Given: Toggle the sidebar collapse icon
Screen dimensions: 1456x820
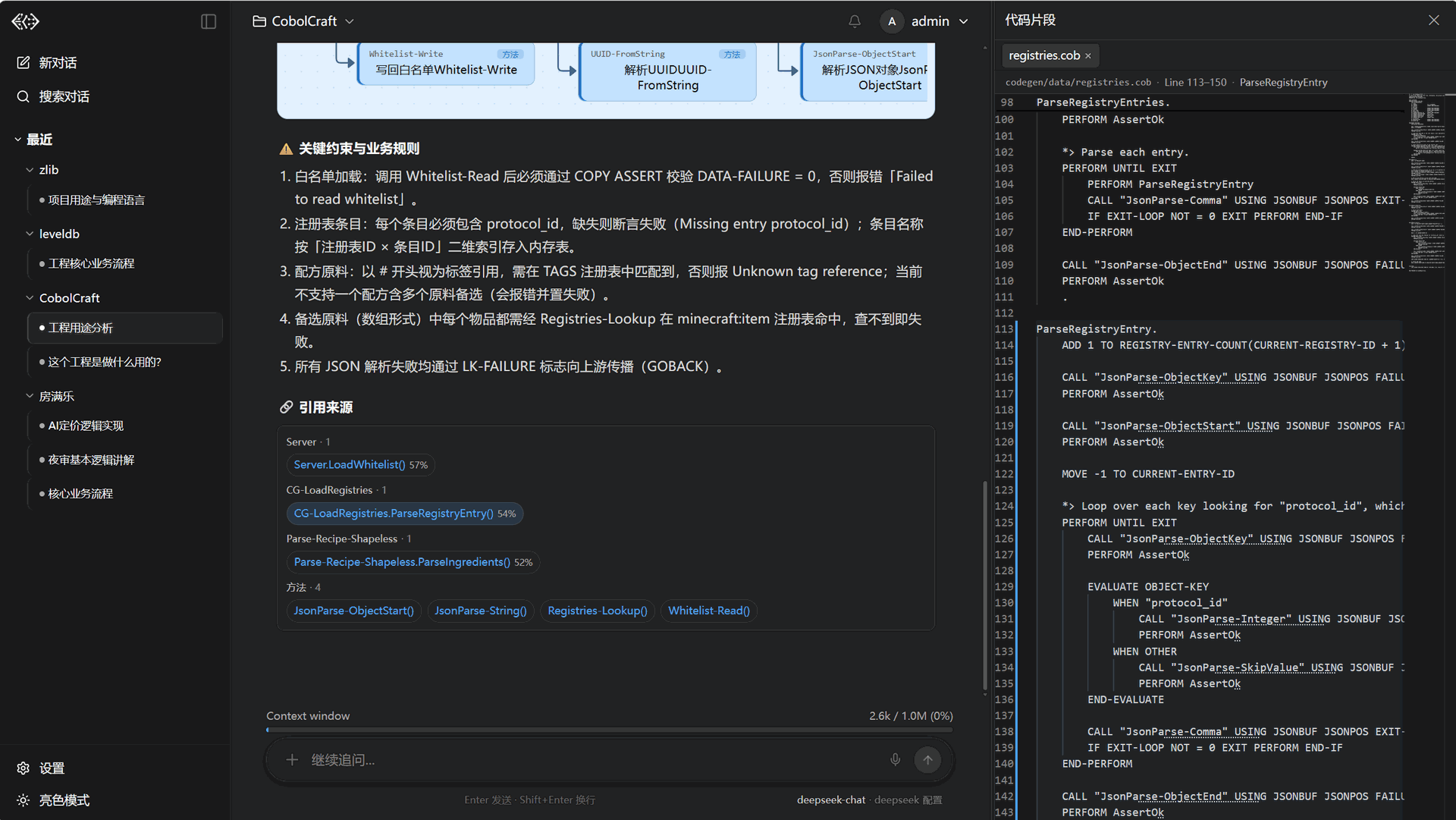Looking at the screenshot, I should point(209,21).
